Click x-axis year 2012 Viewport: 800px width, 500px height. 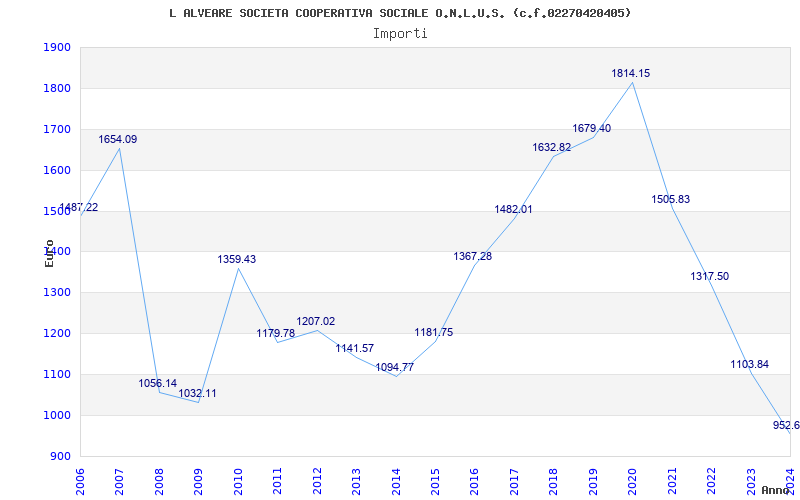[317, 481]
